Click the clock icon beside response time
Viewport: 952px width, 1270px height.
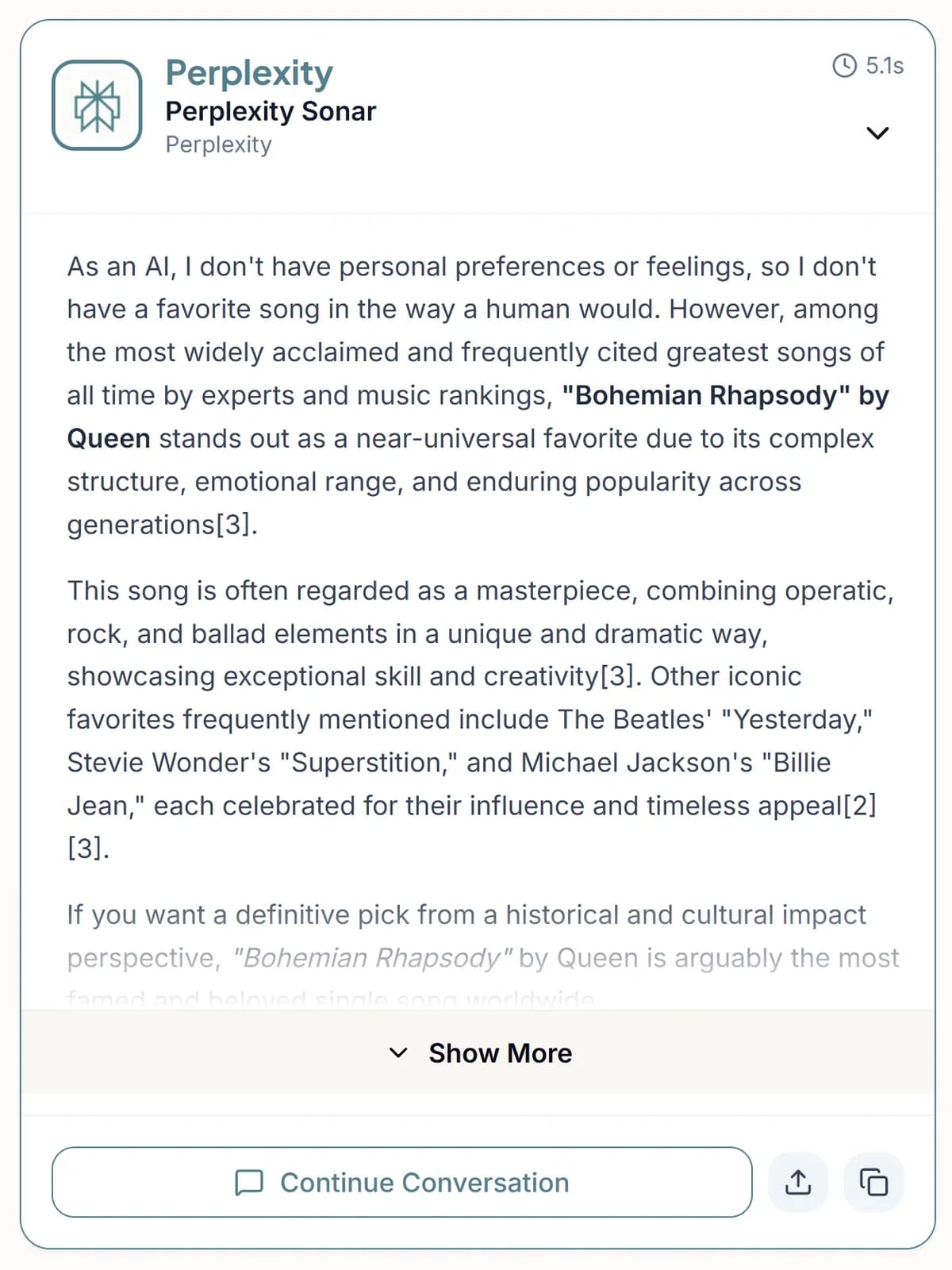click(844, 66)
